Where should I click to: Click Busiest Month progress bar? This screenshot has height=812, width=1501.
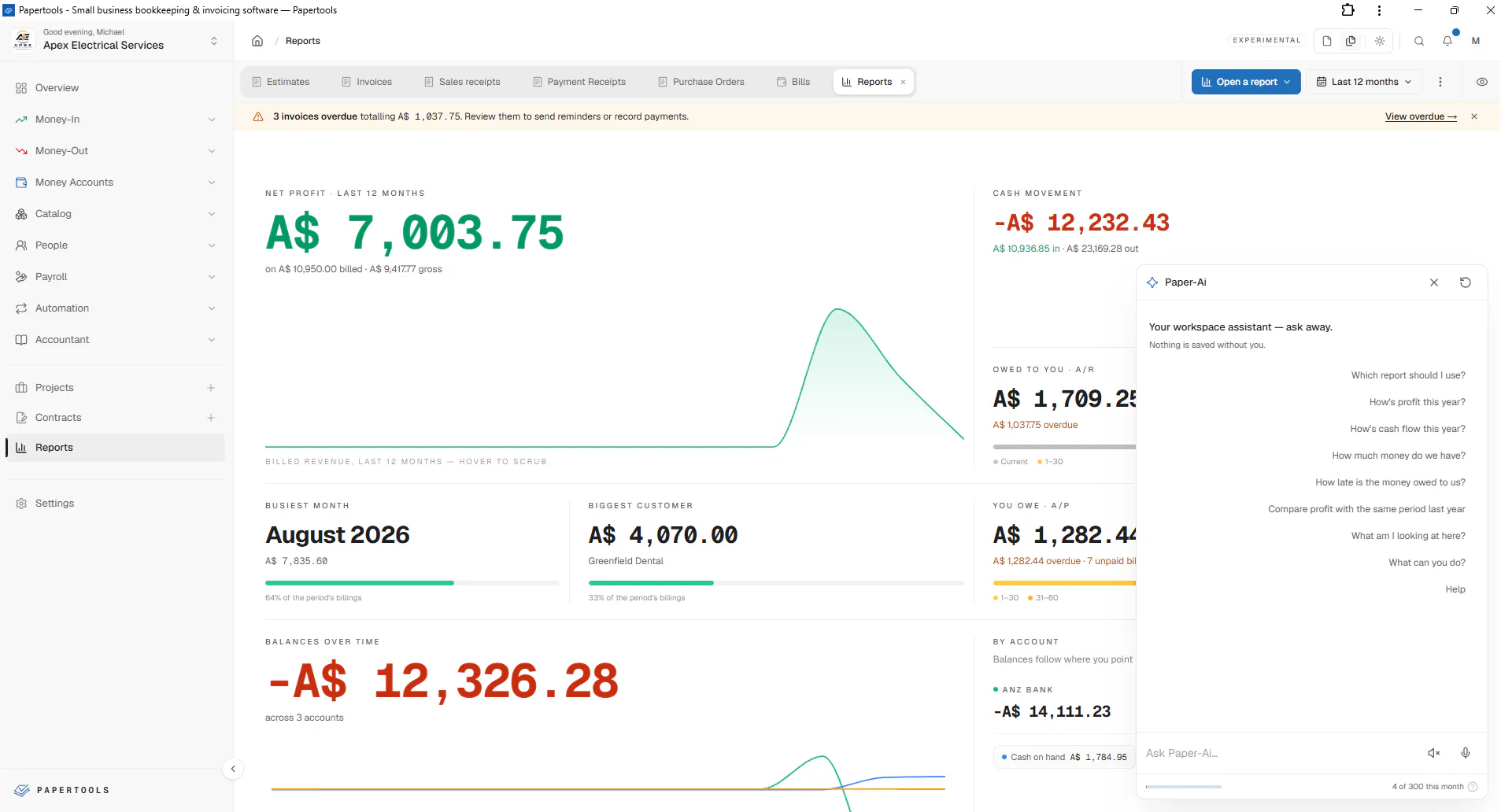pyautogui.click(x=412, y=583)
